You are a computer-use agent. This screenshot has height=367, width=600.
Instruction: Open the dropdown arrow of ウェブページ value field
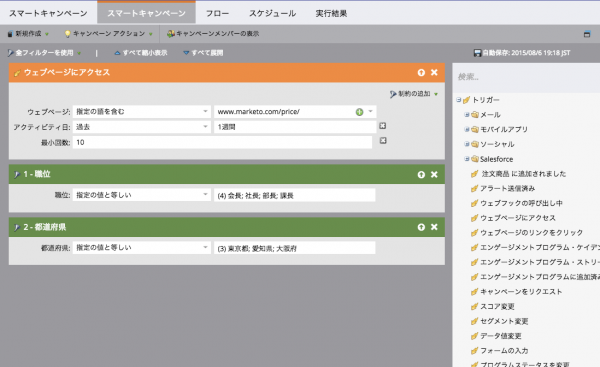(370, 111)
